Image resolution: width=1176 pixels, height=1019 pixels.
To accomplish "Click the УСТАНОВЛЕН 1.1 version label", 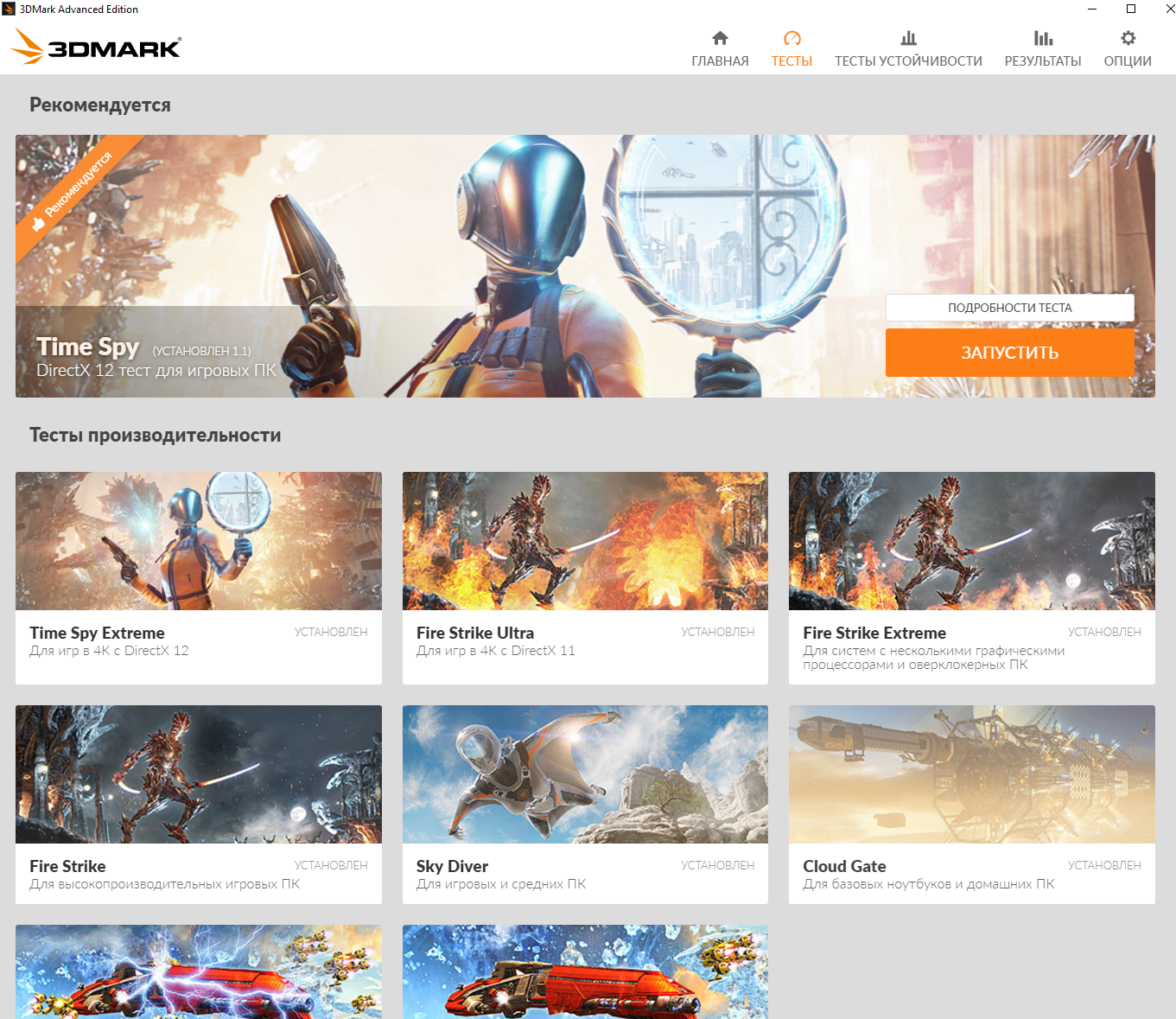I will (201, 351).
